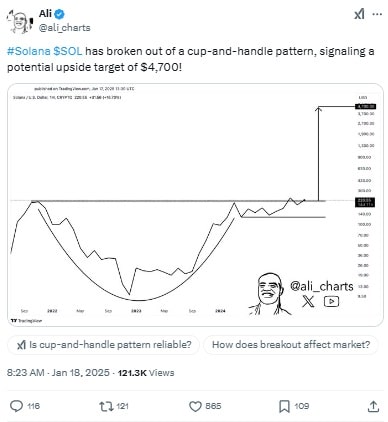Open the more options ellipsis menu
This screenshot has width=388, height=422.
pos(377,14)
